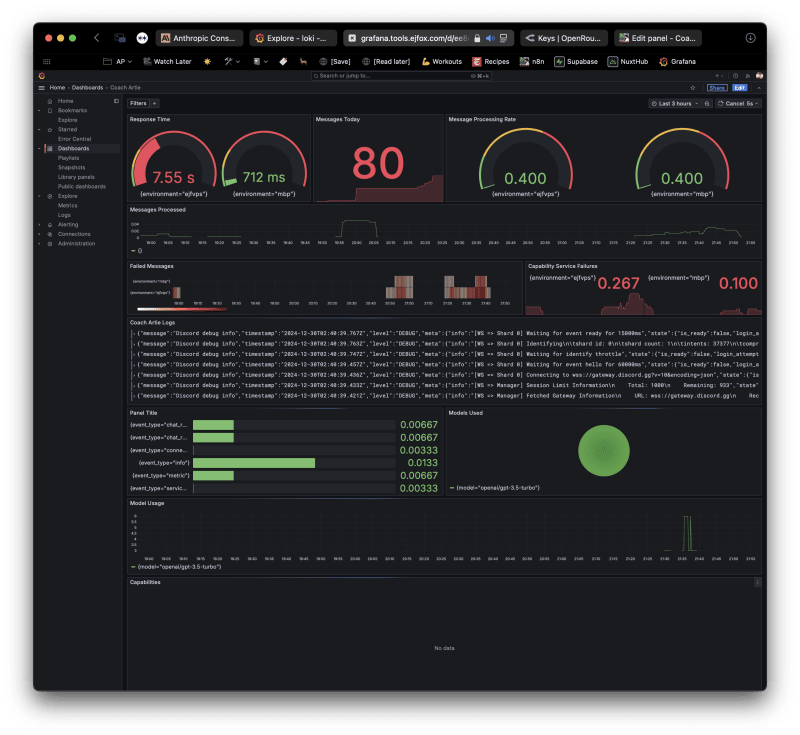Expand the Alerting sidebar section
800x735 pixels.
tap(39, 225)
